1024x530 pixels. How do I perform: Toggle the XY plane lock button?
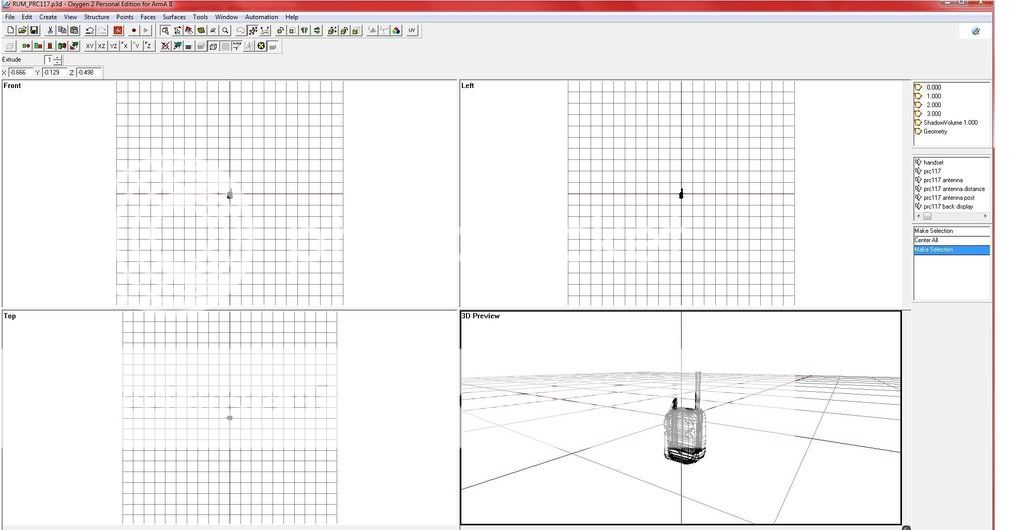pyautogui.click(x=90, y=46)
